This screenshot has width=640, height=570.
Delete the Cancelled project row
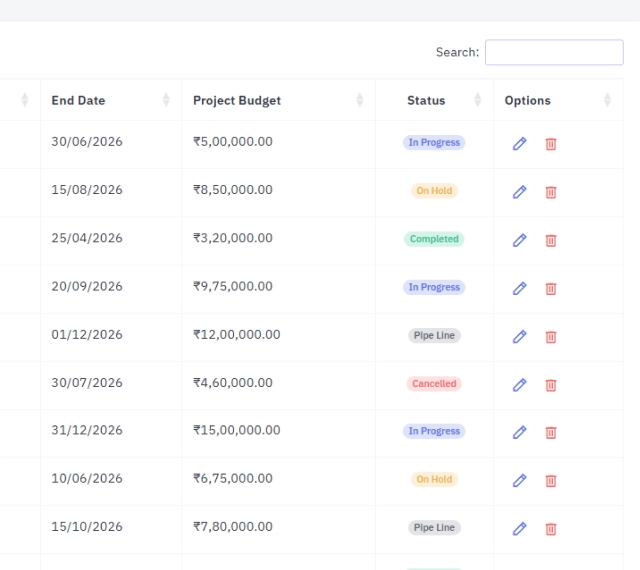pyautogui.click(x=551, y=385)
